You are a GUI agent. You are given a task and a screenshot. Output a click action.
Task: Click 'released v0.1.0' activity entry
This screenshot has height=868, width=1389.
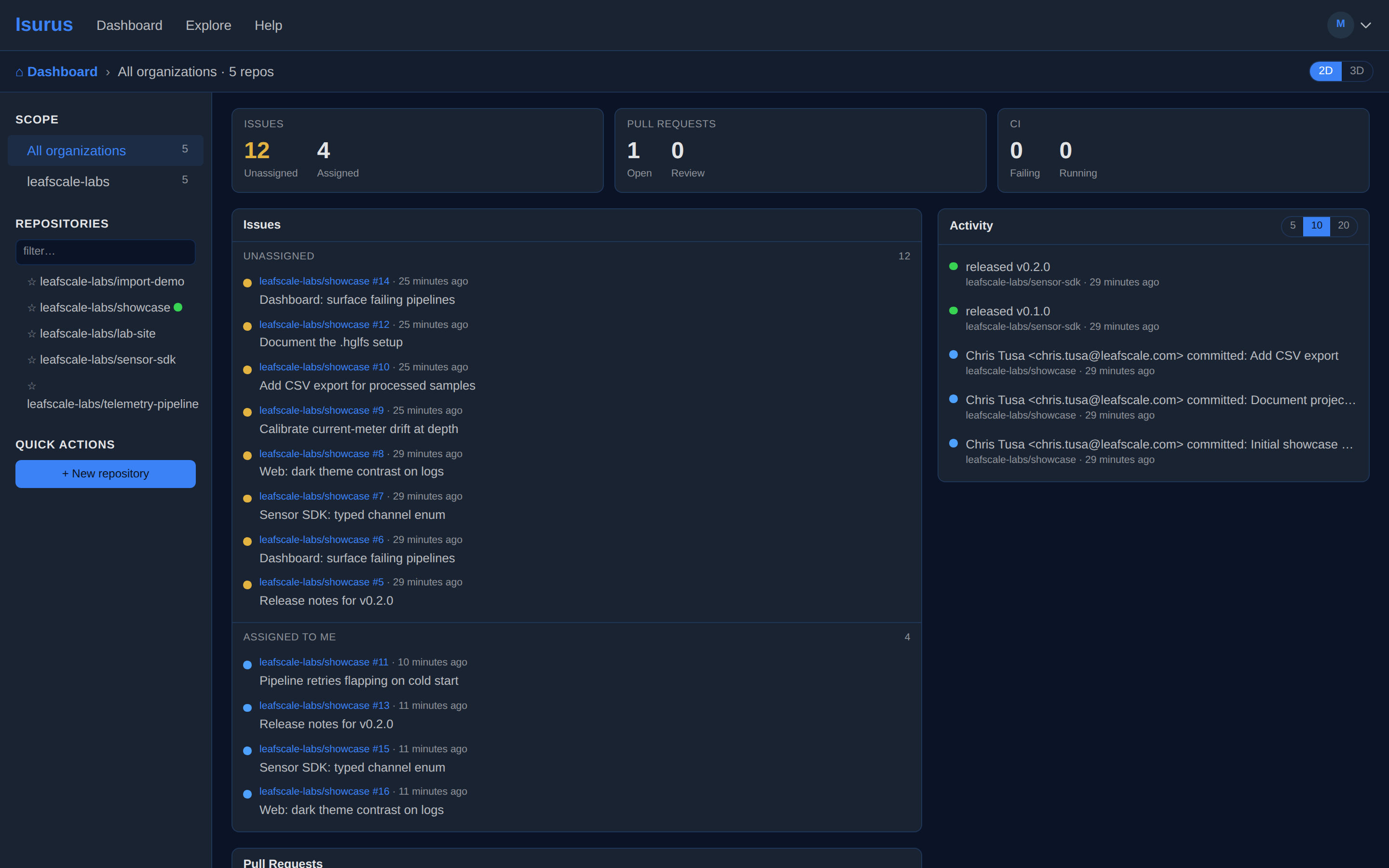[1008, 311]
